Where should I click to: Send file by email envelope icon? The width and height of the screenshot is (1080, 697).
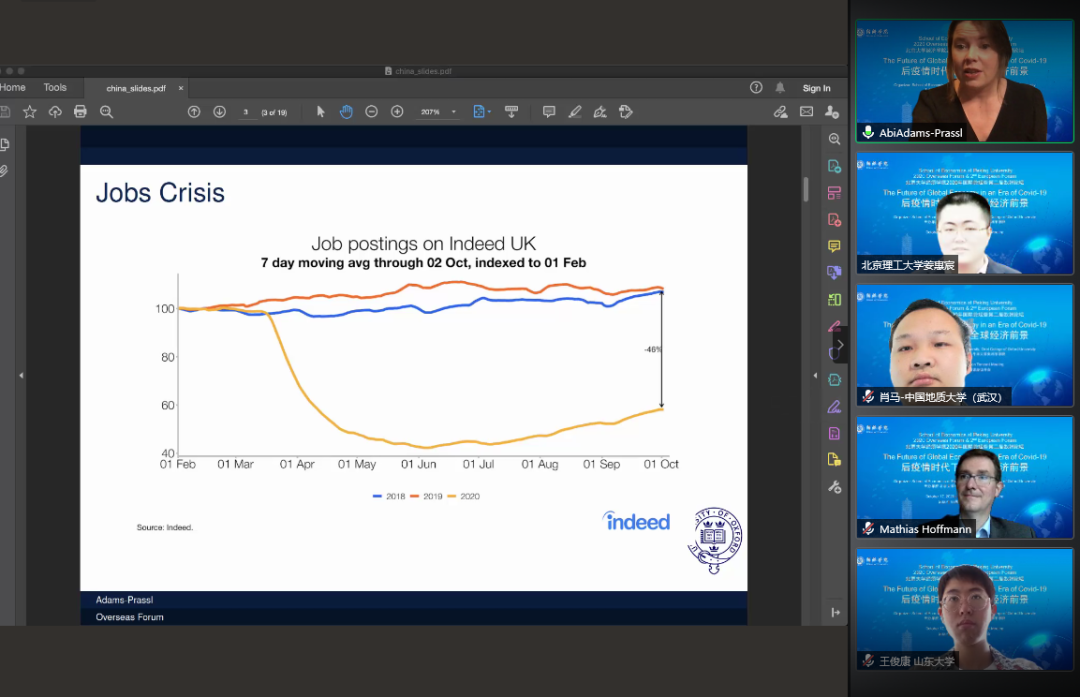point(806,112)
